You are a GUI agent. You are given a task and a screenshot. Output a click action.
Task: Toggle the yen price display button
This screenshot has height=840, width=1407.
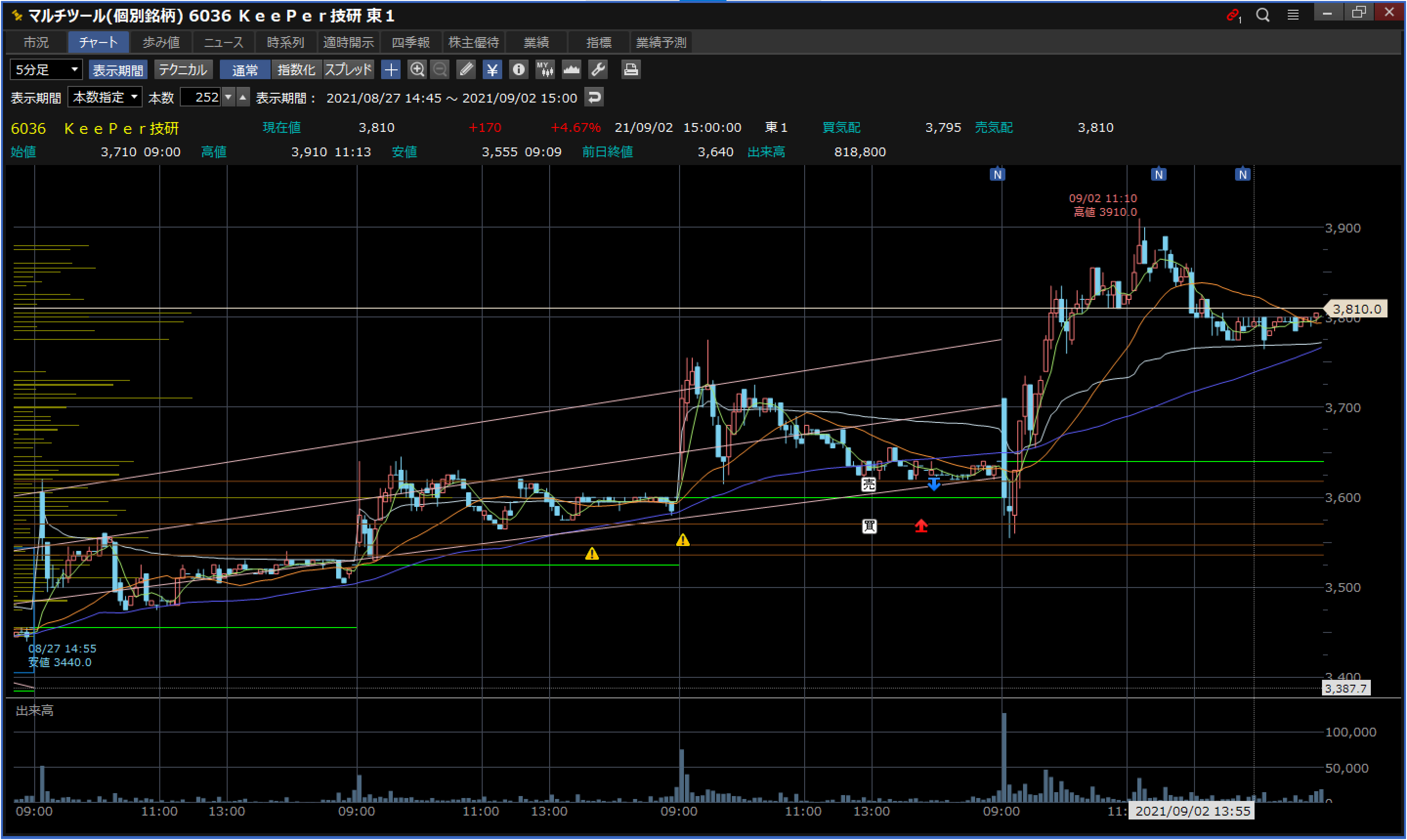point(492,70)
